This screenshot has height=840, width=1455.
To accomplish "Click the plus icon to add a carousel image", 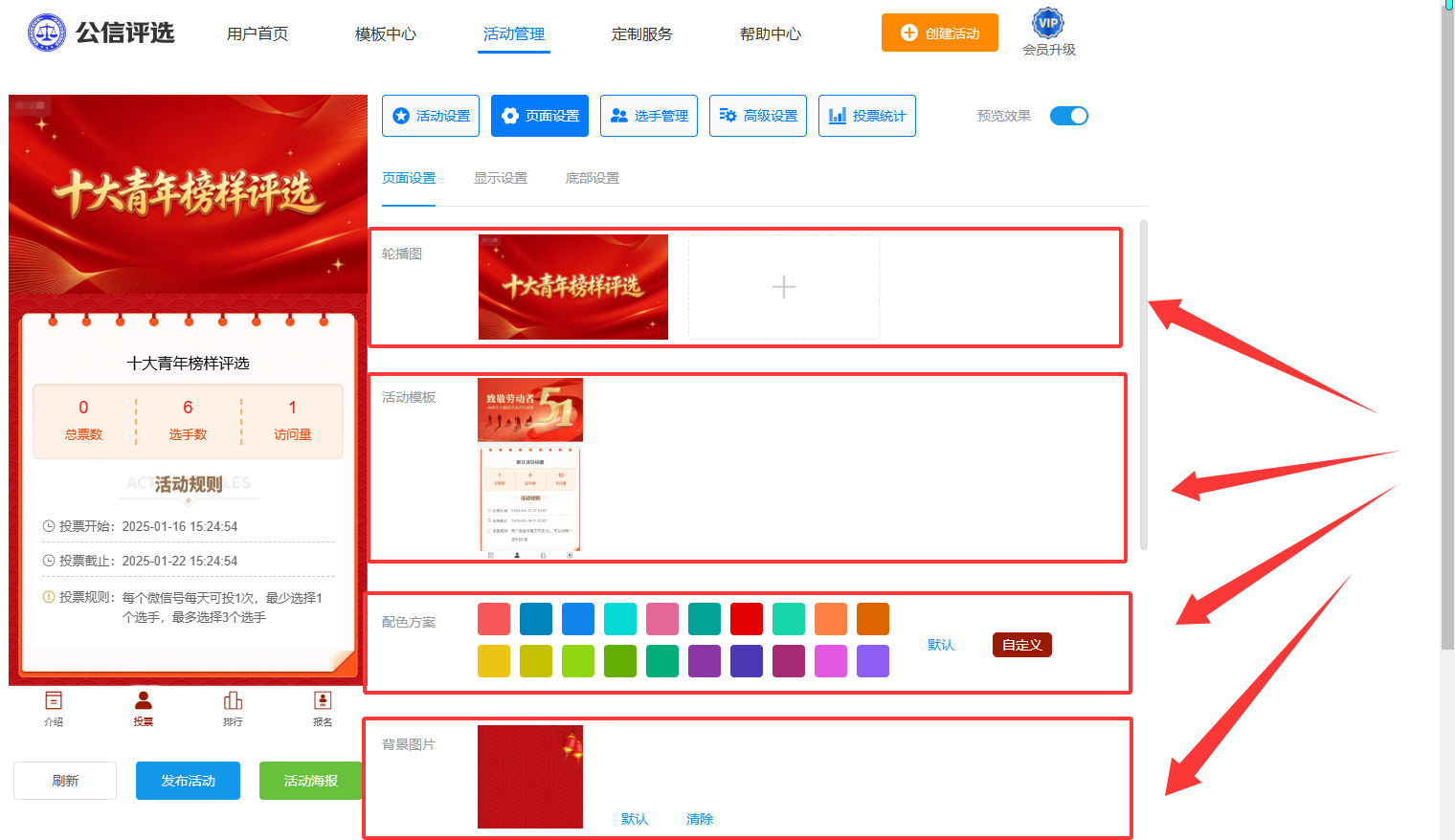I will coord(784,287).
